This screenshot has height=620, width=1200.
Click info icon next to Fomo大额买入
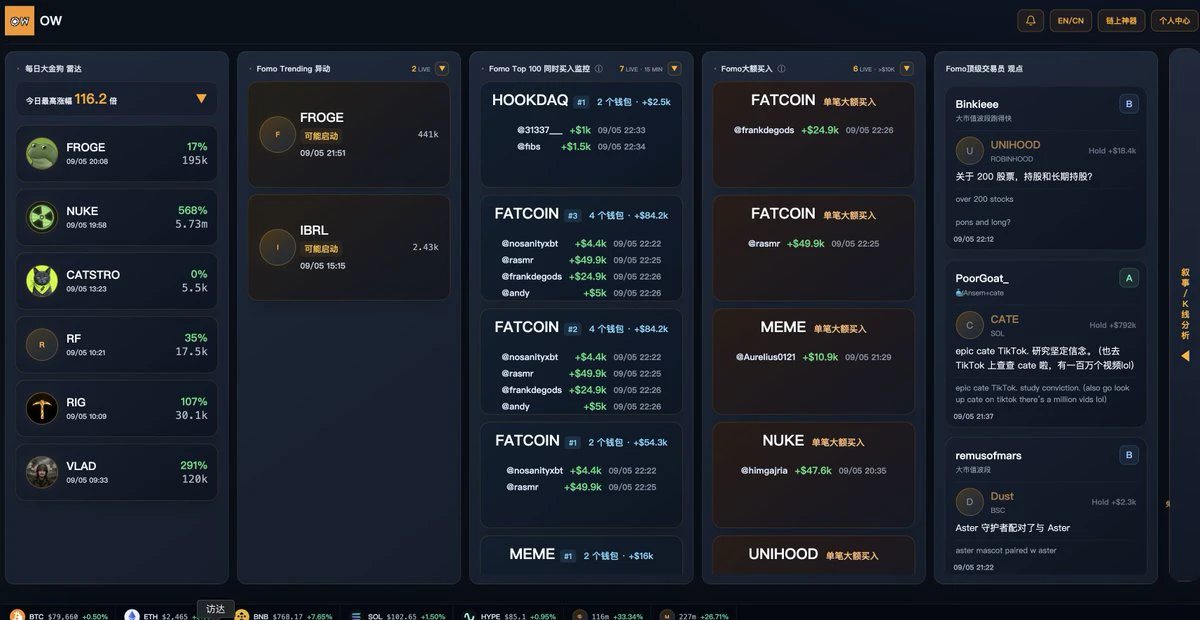(782, 69)
